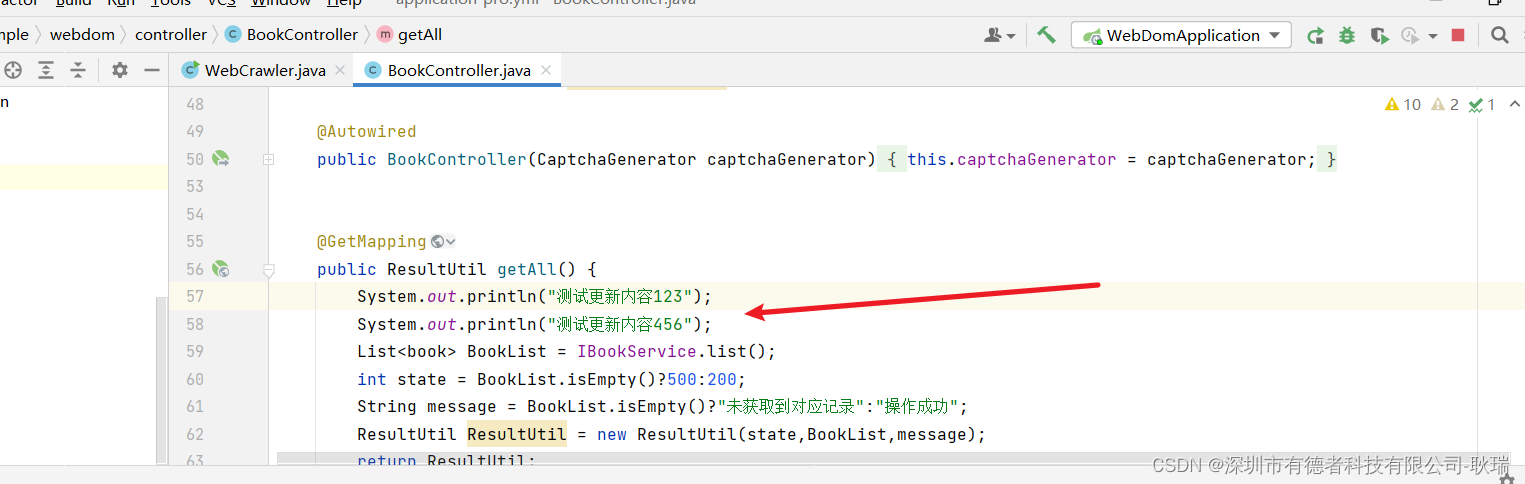This screenshot has width=1525, height=484.
Task: Click the webdom breadcrumb
Action: [x=82, y=34]
